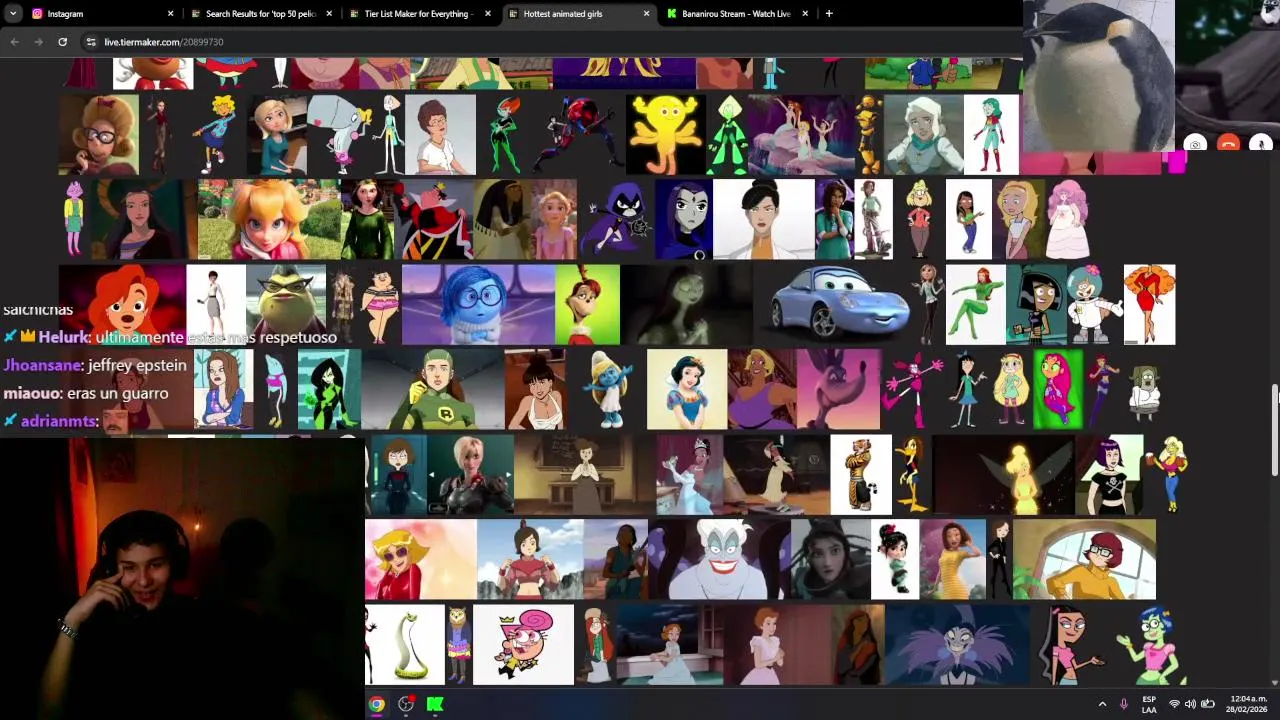End the call with the red hang-up button

pos(1228,144)
